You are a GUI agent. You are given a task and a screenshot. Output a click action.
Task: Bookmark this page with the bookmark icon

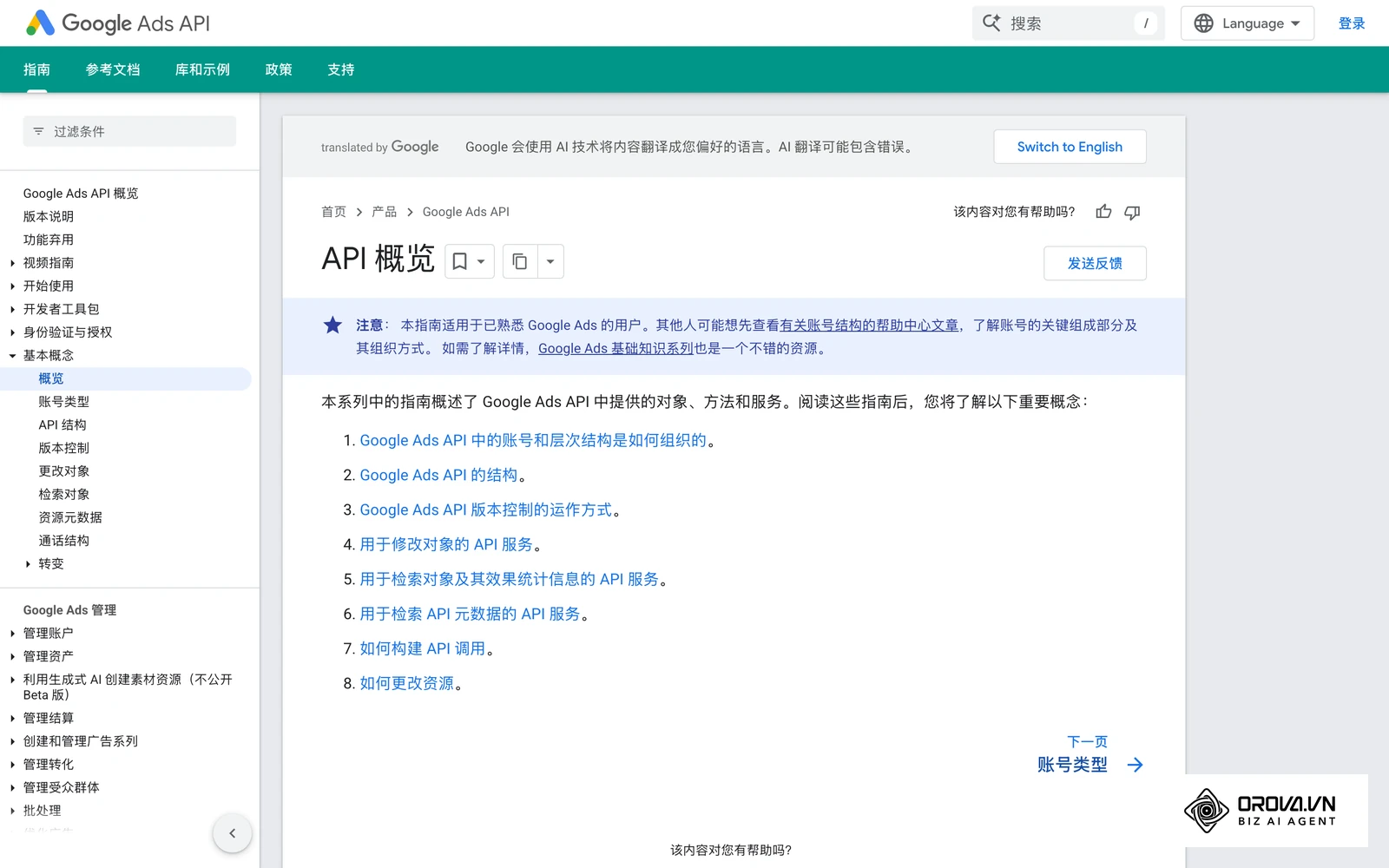[x=460, y=261]
